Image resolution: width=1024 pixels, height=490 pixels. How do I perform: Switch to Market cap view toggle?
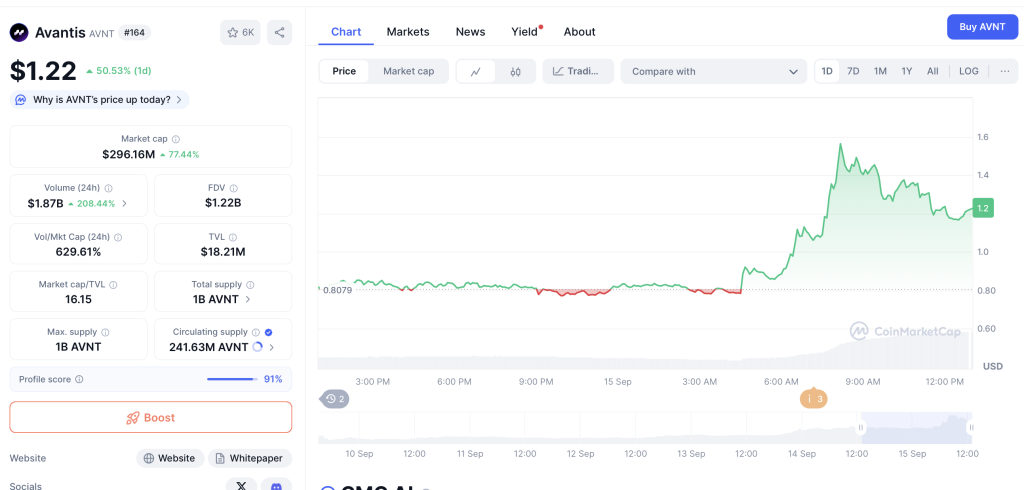click(408, 71)
